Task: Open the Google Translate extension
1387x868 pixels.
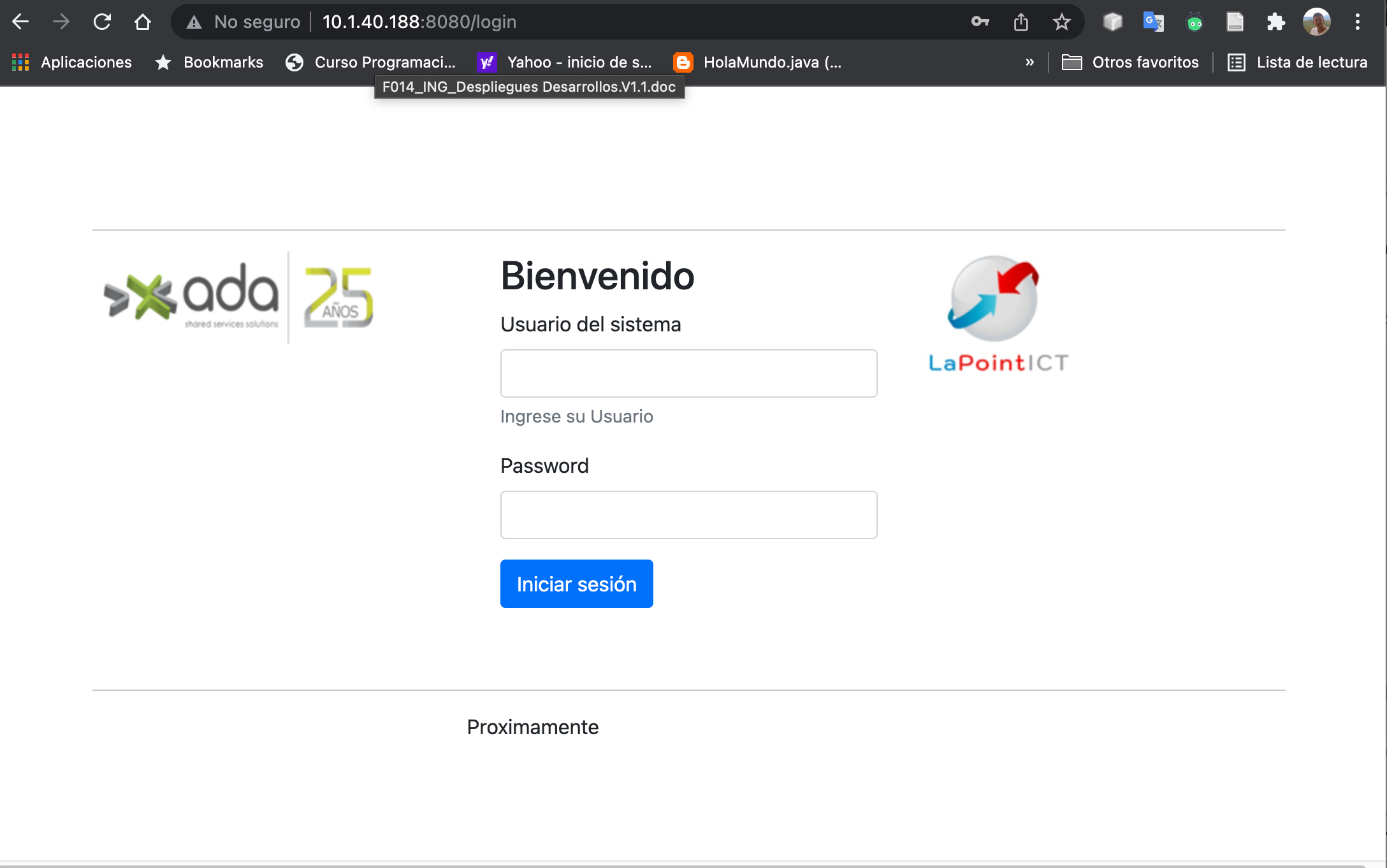Action: 1154,22
